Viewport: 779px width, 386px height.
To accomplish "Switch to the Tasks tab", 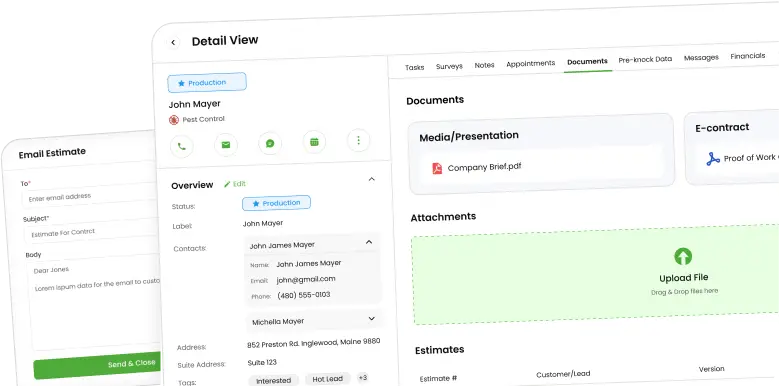I will pyautogui.click(x=415, y=67).
